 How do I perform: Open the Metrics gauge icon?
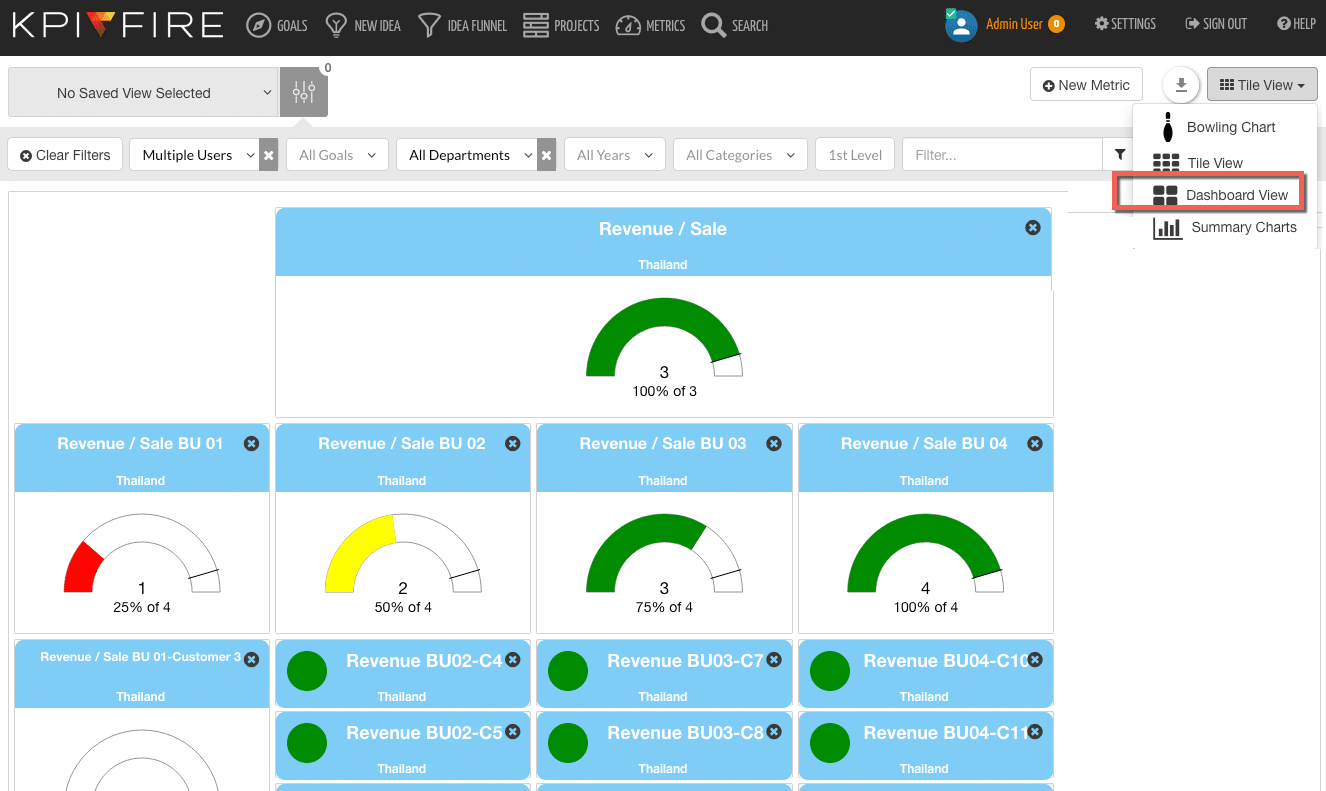(x=628, y=25)
